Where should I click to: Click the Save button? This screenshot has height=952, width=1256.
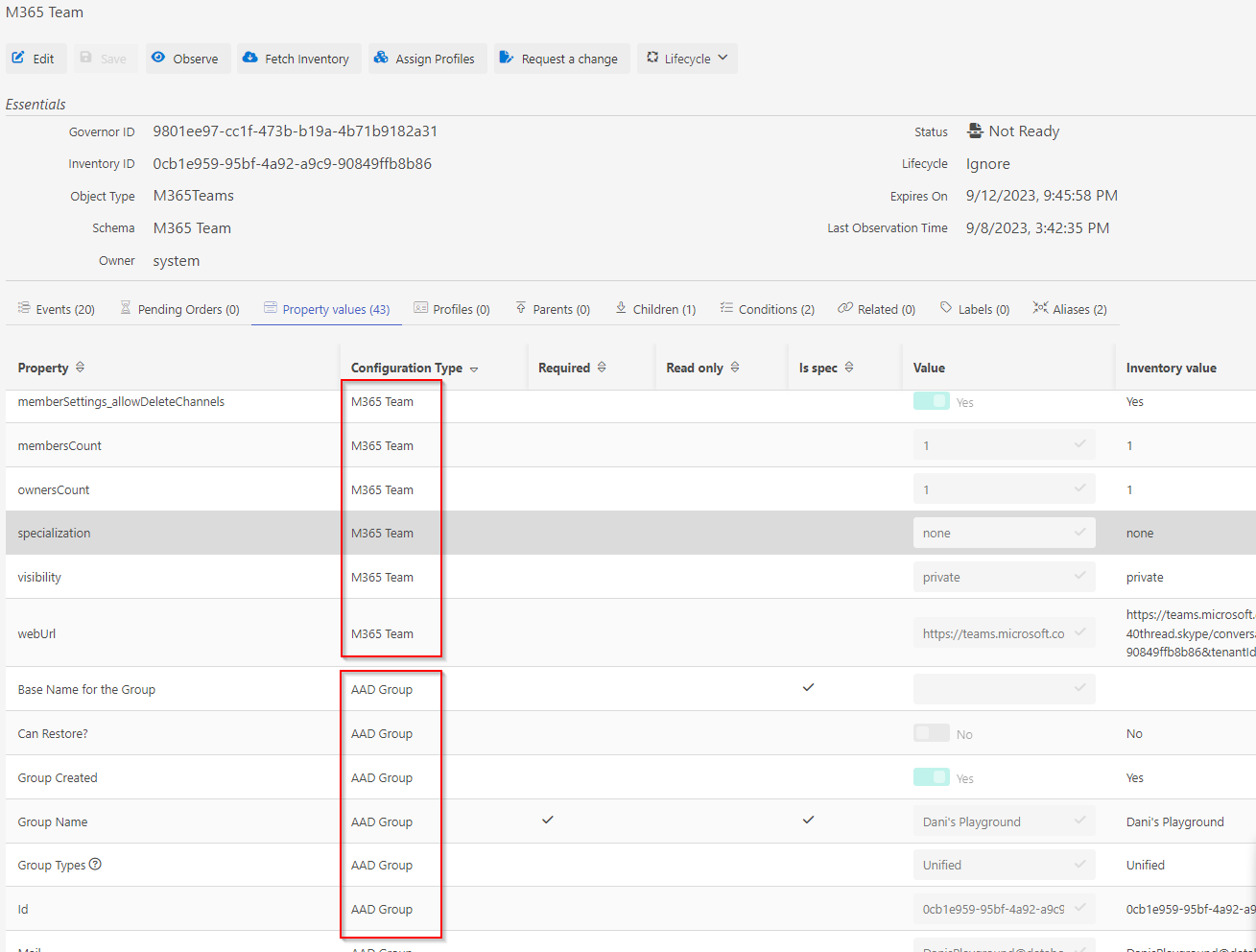[104, 59]
